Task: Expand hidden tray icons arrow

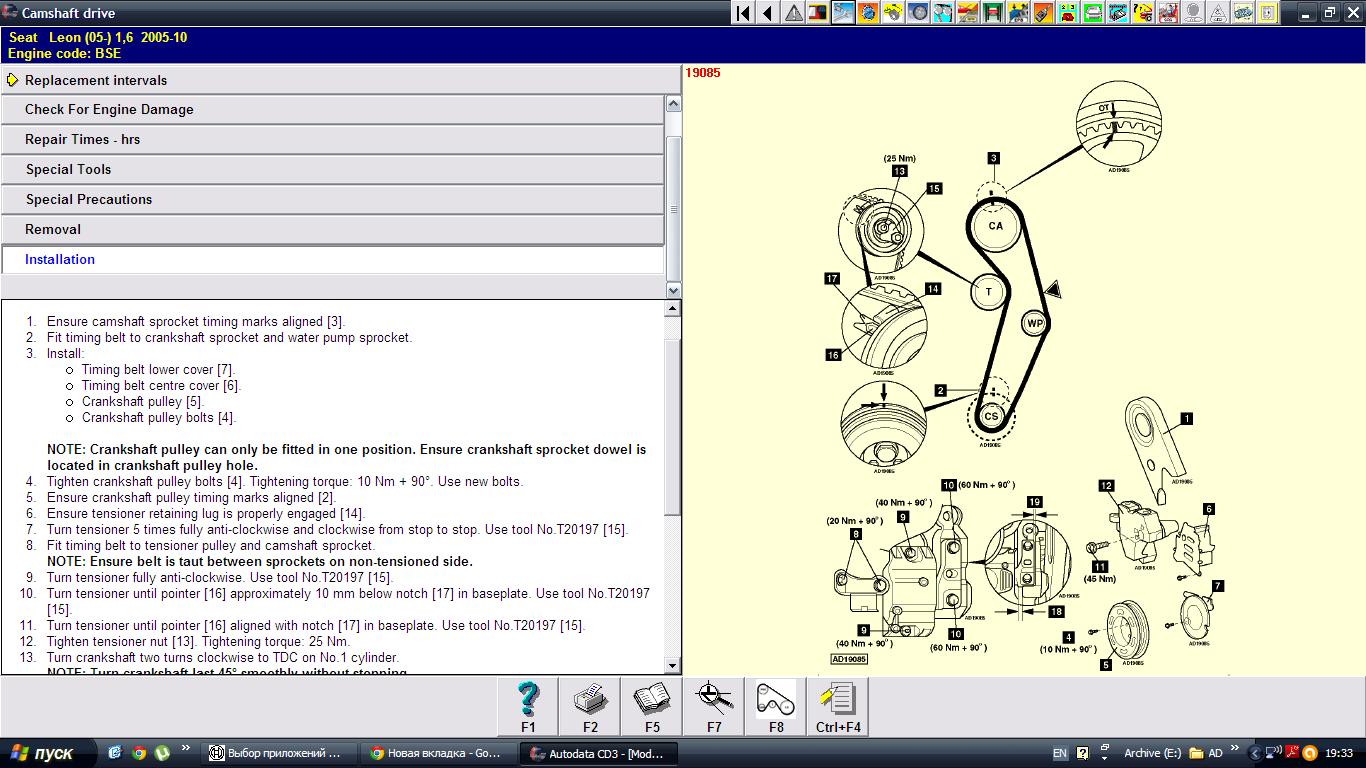Action: click(x=1255, y=753)
